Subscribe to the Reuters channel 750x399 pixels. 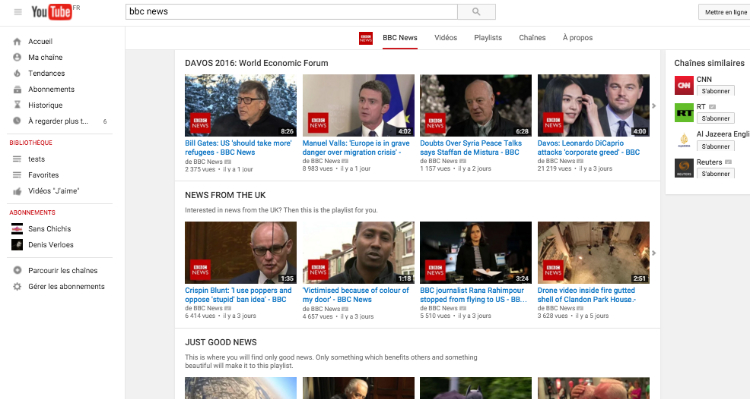pos(716,174)
